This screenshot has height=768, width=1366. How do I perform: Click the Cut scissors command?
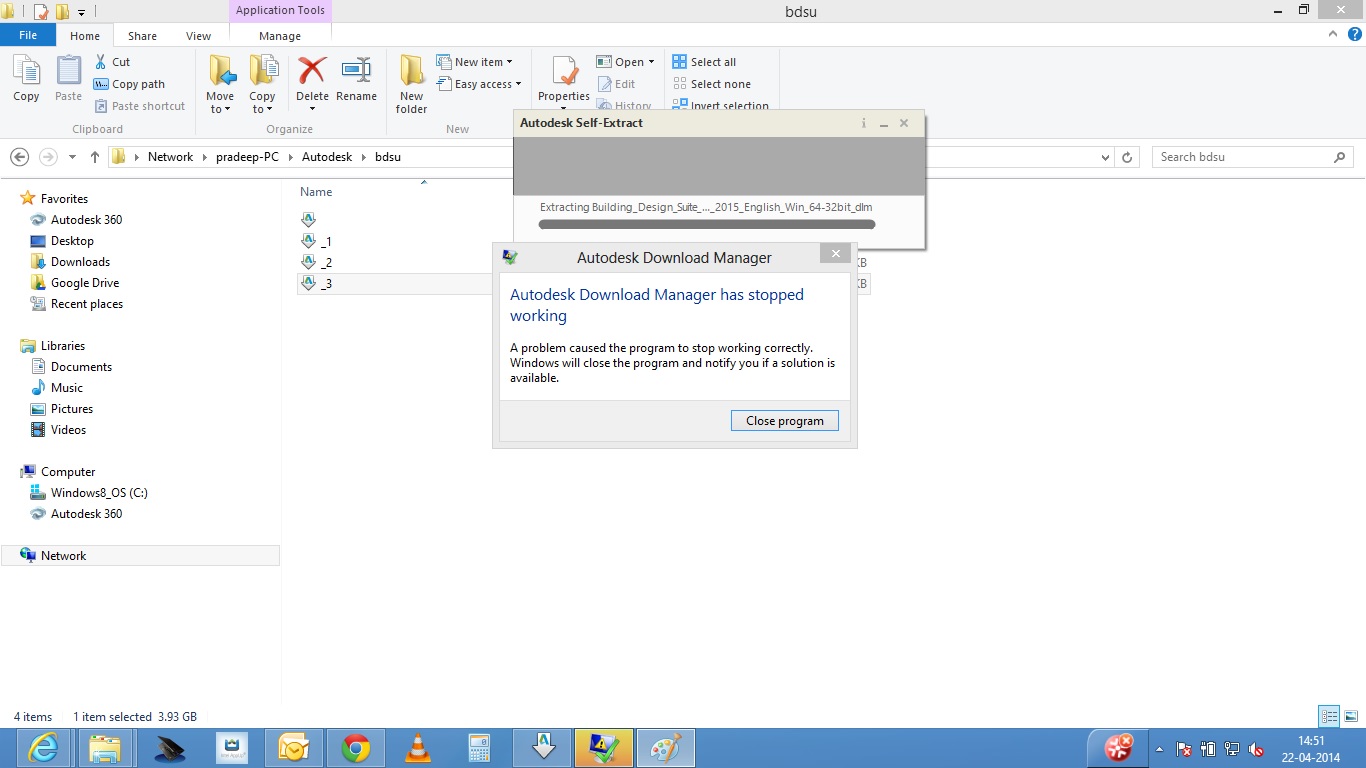pyautogui.click(x=113, y=62)
